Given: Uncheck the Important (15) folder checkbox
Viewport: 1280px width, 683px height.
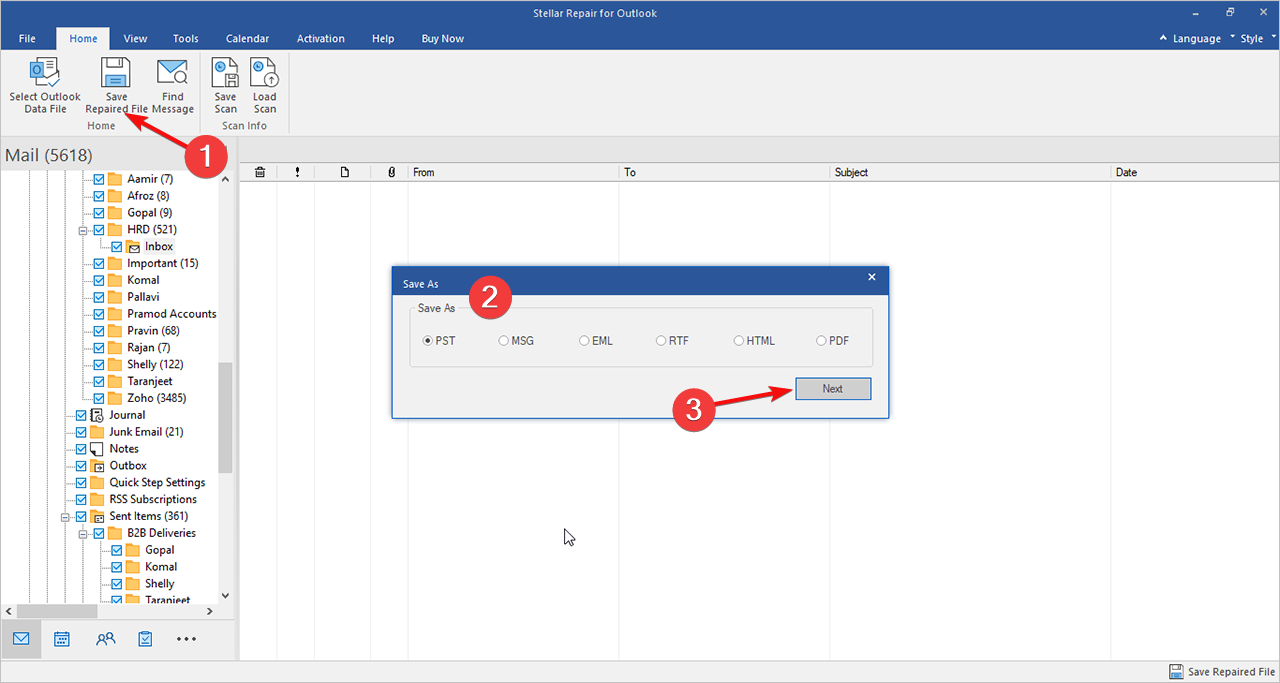Looking at the screenshot, I should point(99,264).
